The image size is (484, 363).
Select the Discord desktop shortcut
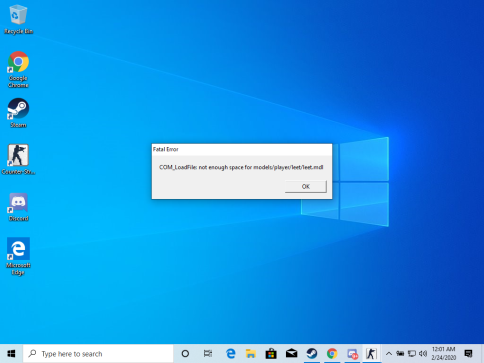18,207
